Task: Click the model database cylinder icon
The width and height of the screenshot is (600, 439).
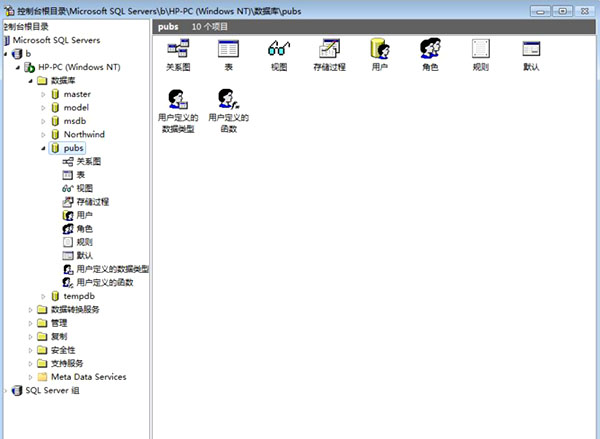Action: pos(55,108)
